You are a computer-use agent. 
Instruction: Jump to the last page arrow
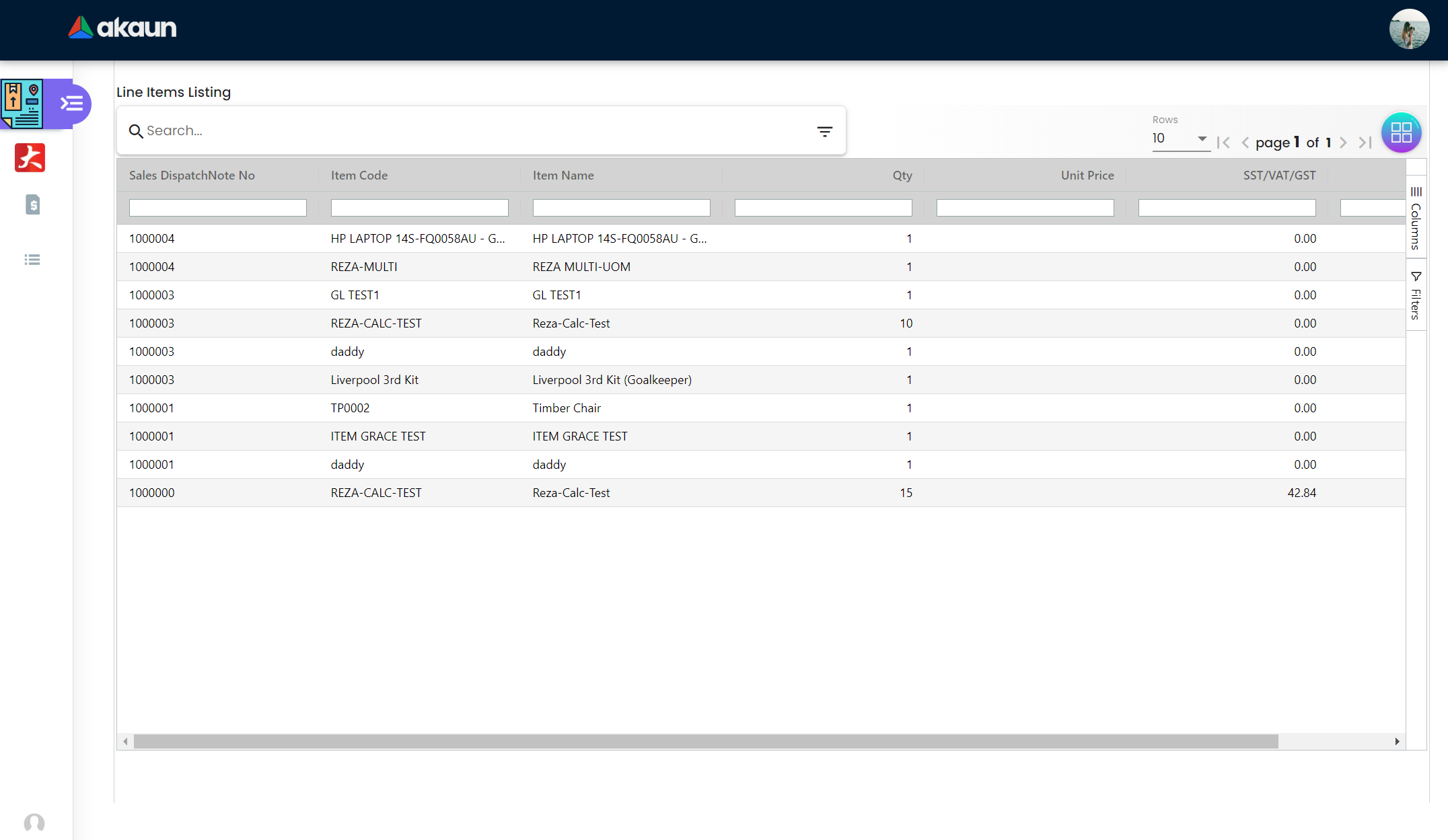pos(1365,143)
